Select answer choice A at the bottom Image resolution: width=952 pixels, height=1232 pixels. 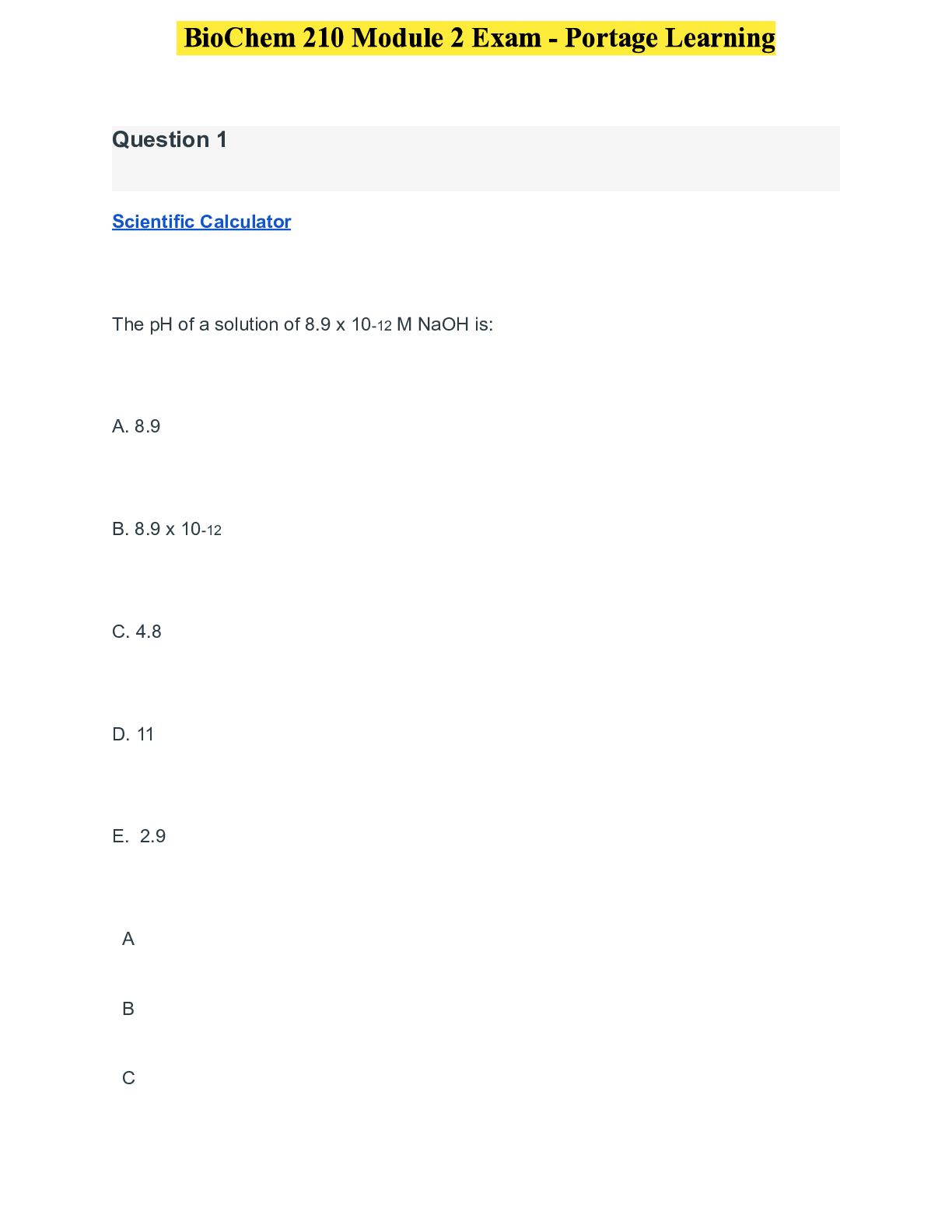click(128, 940)
